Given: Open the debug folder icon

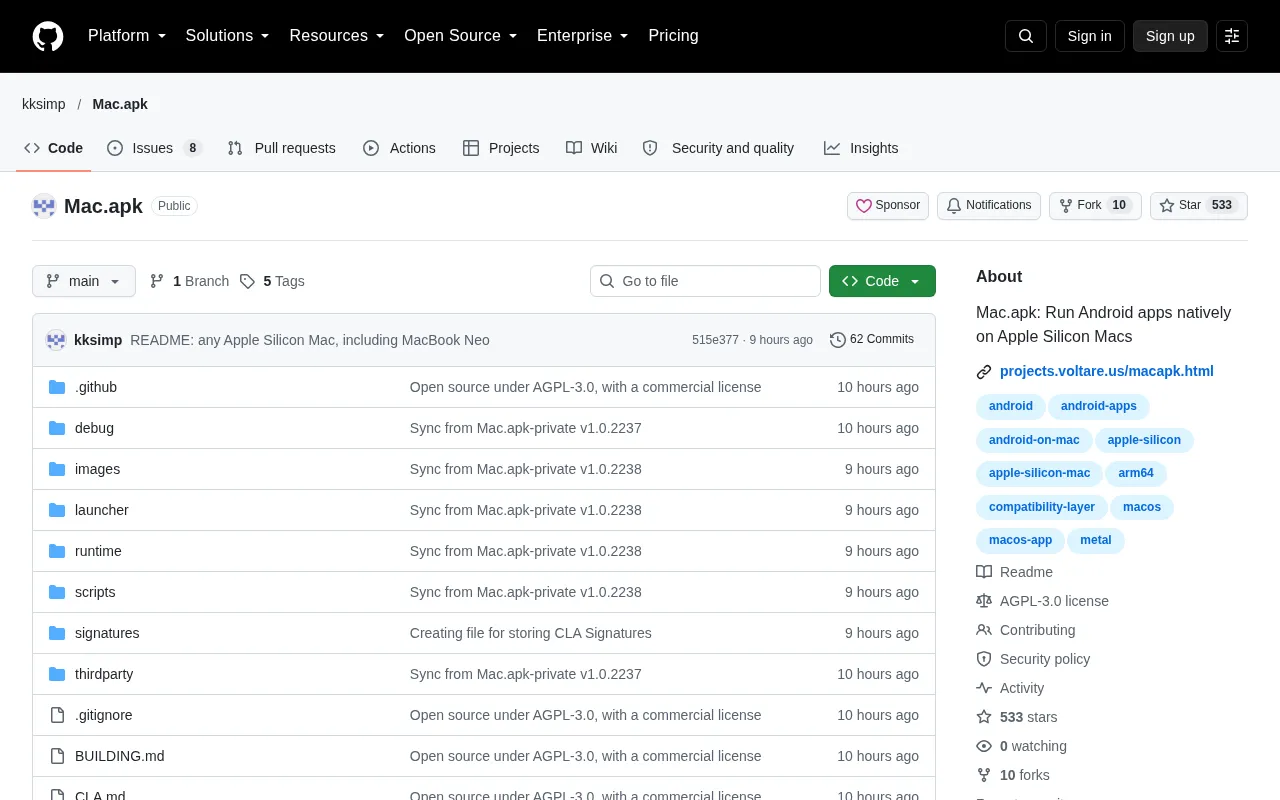Looking at the screenshot, I should (x=57, y=428).
